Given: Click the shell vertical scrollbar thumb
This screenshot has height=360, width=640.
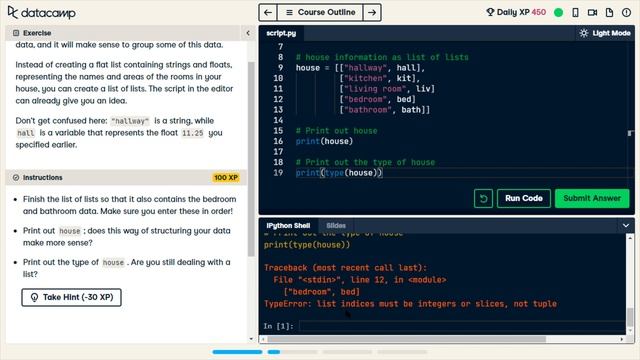Looking at the screenshot, I should [x=630, y=317].
